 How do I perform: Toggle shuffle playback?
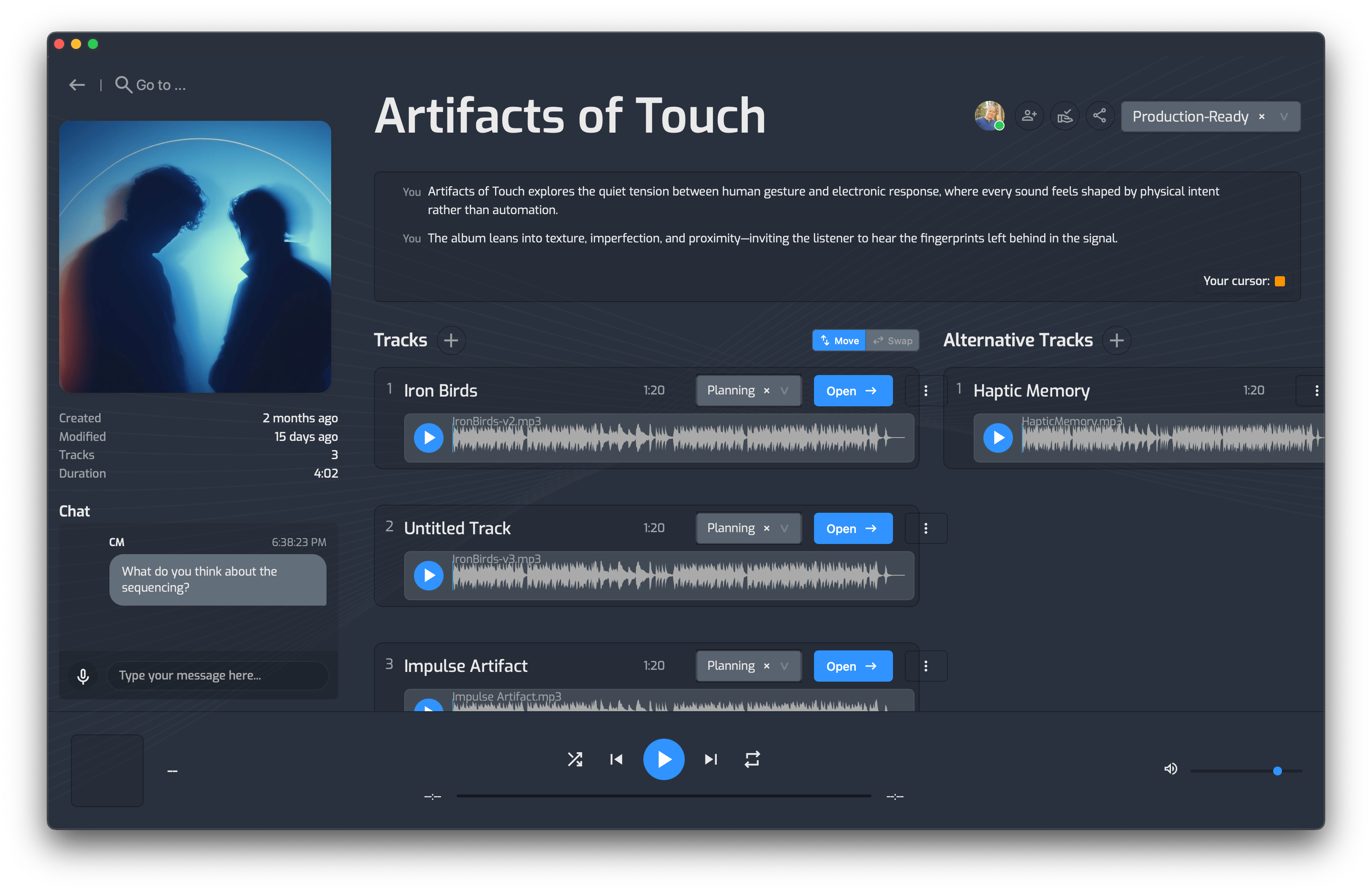tap(575, 759)
